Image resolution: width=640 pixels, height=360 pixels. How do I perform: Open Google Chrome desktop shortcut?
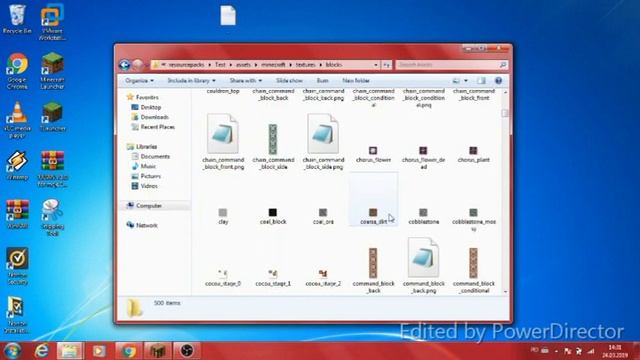17,71
